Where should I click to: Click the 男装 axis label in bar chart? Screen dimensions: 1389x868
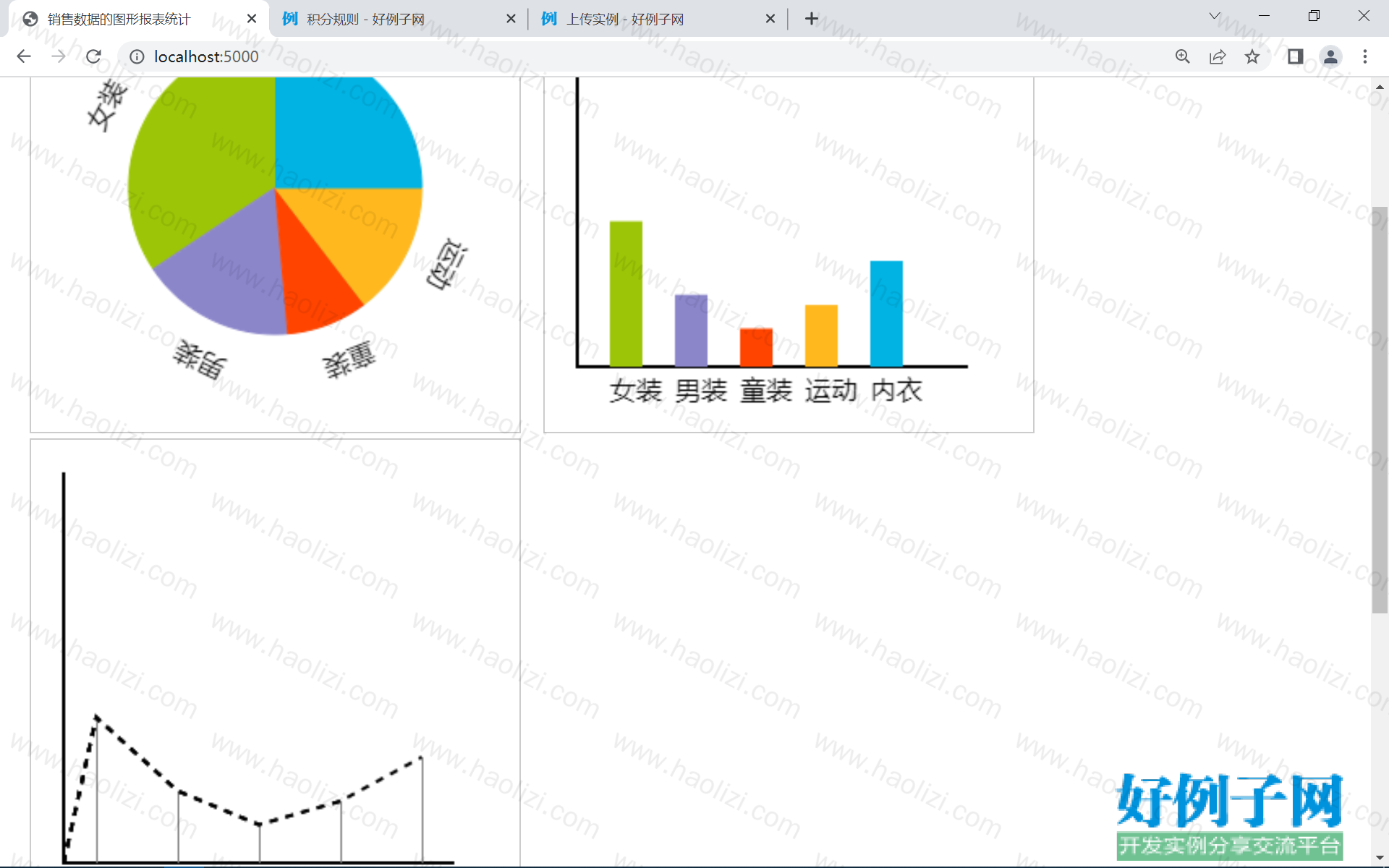pos(701,391)
